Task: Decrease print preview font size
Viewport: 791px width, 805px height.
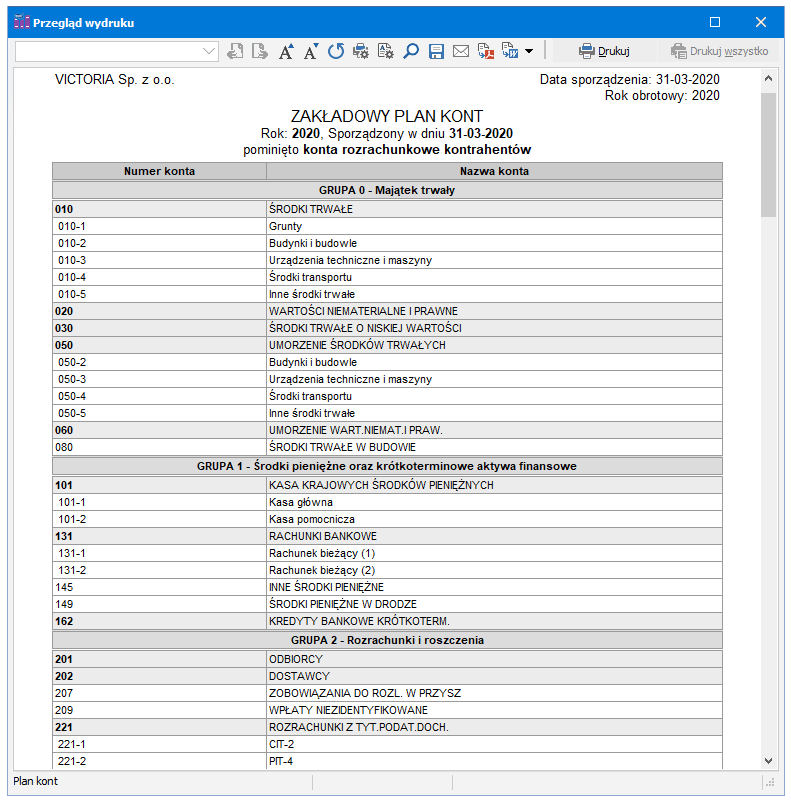Action: click(x=311, y=51)
